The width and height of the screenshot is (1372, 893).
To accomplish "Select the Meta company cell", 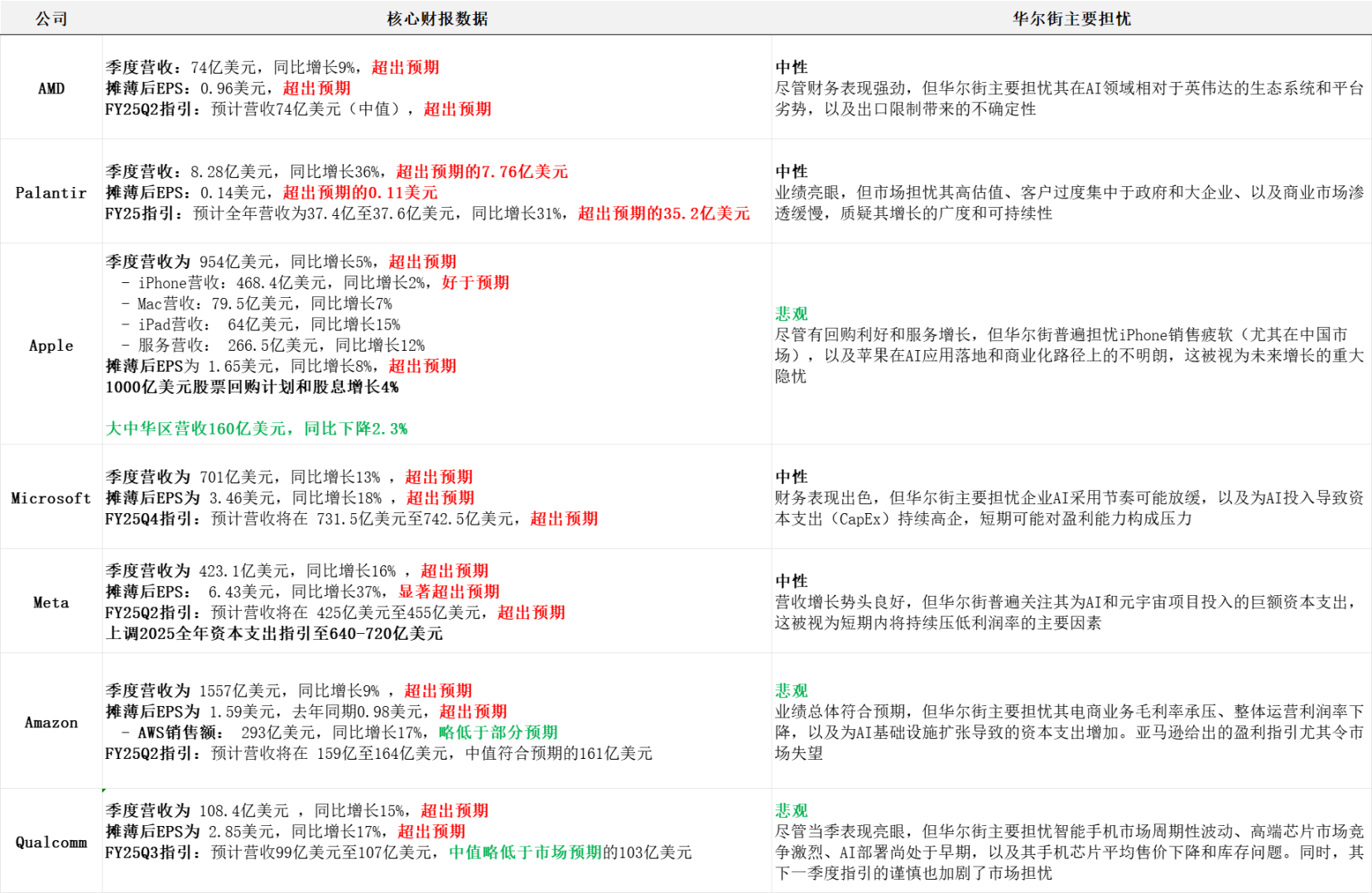I will [51, 602].
